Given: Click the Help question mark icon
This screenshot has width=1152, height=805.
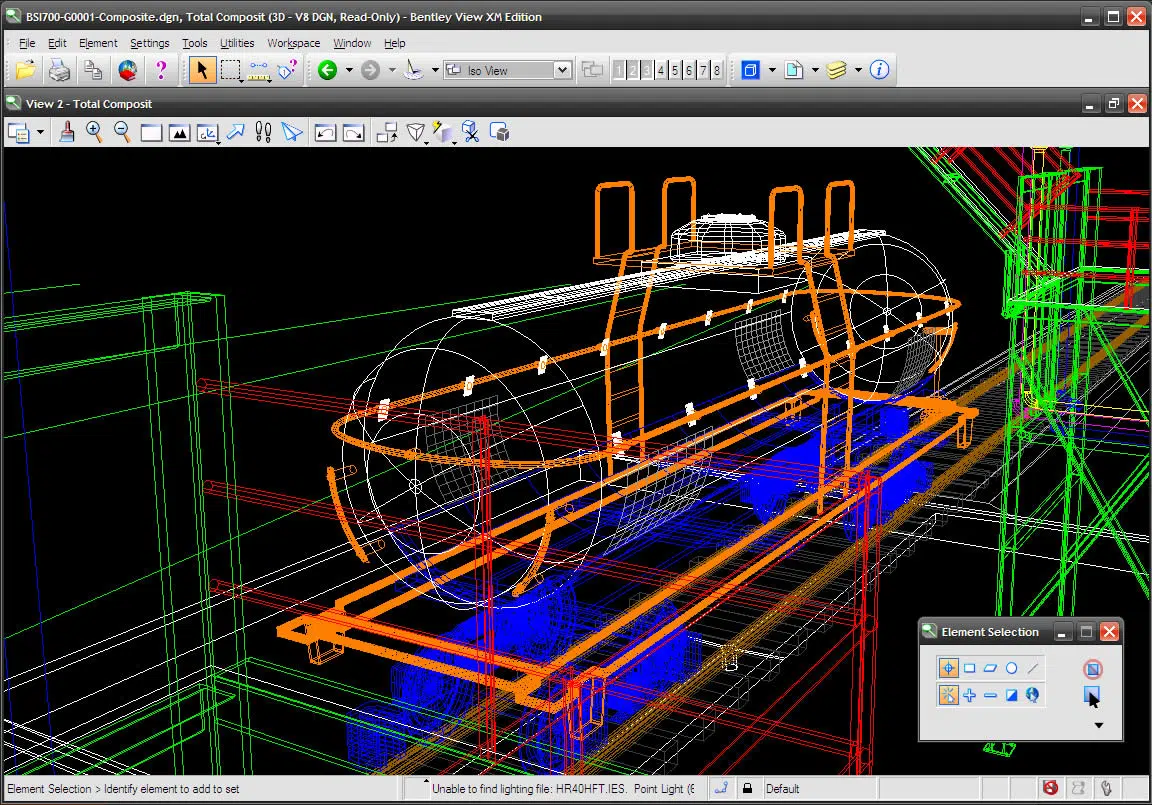Looking at the screenshot, I should 160,70.
